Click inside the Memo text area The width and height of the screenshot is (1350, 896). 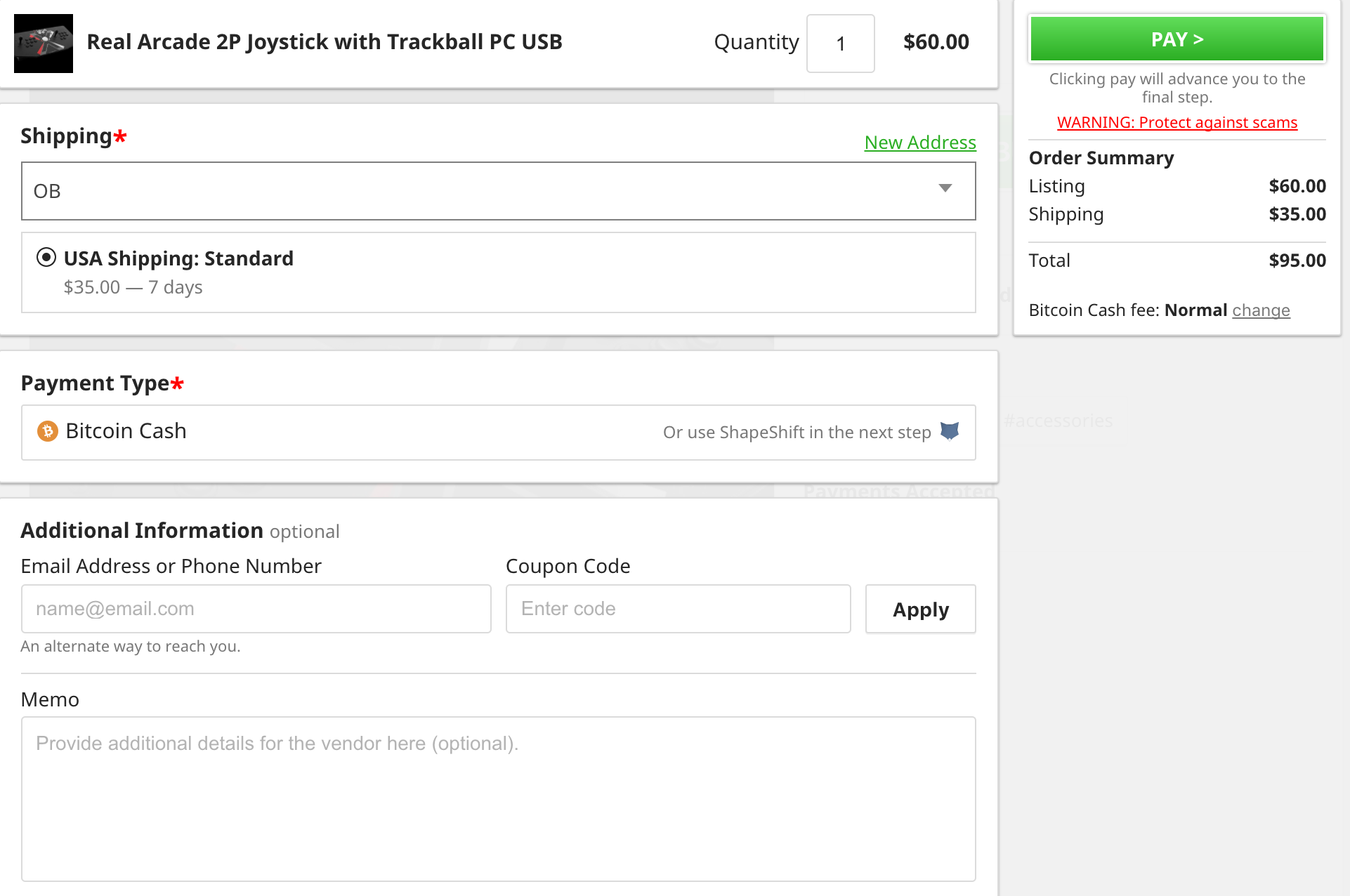[499, 799]
